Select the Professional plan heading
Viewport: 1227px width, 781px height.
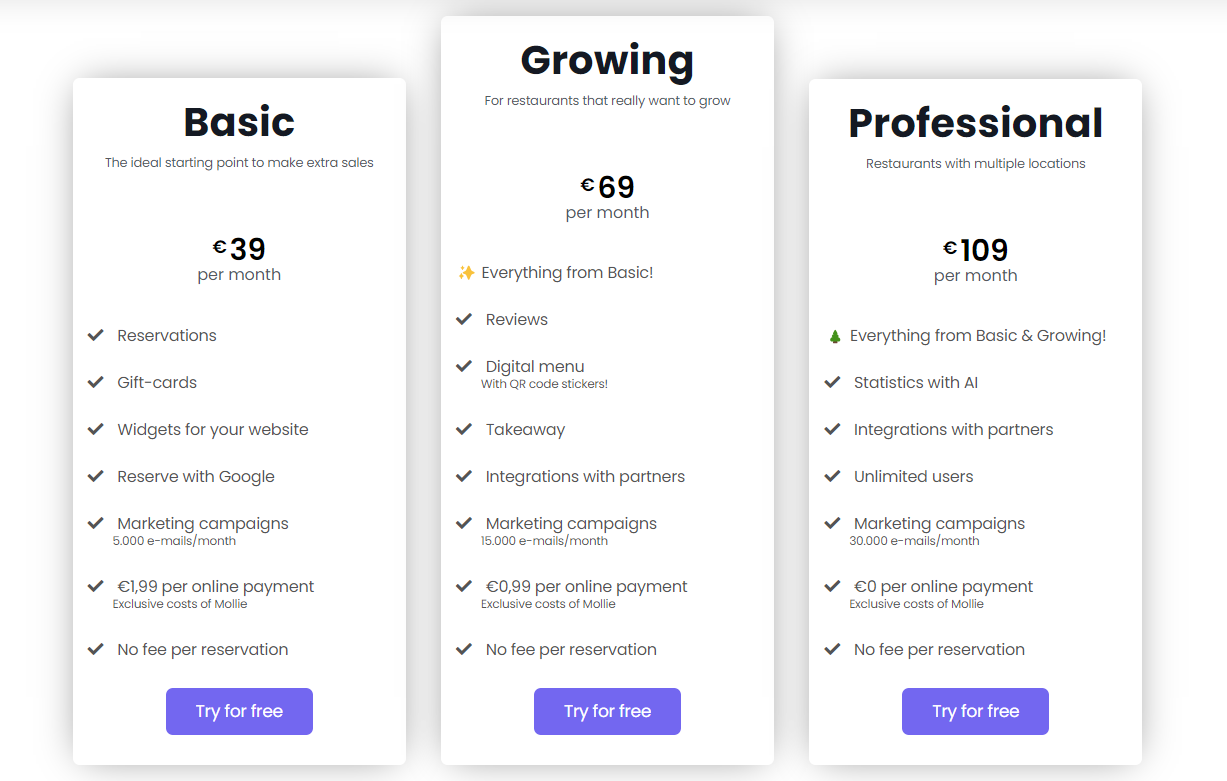point(975,122)
